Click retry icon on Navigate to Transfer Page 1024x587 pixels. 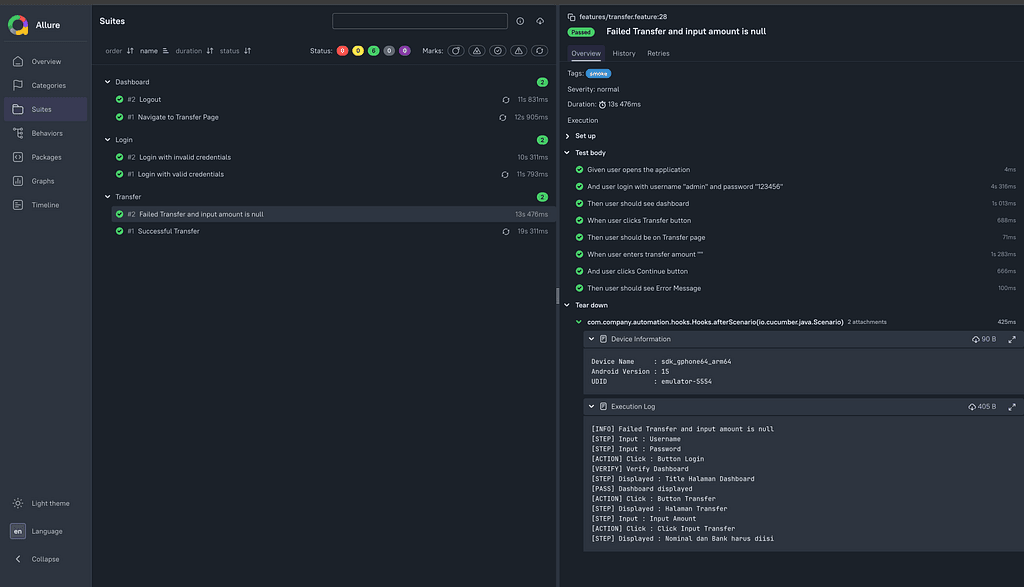(x=502, y=118)
